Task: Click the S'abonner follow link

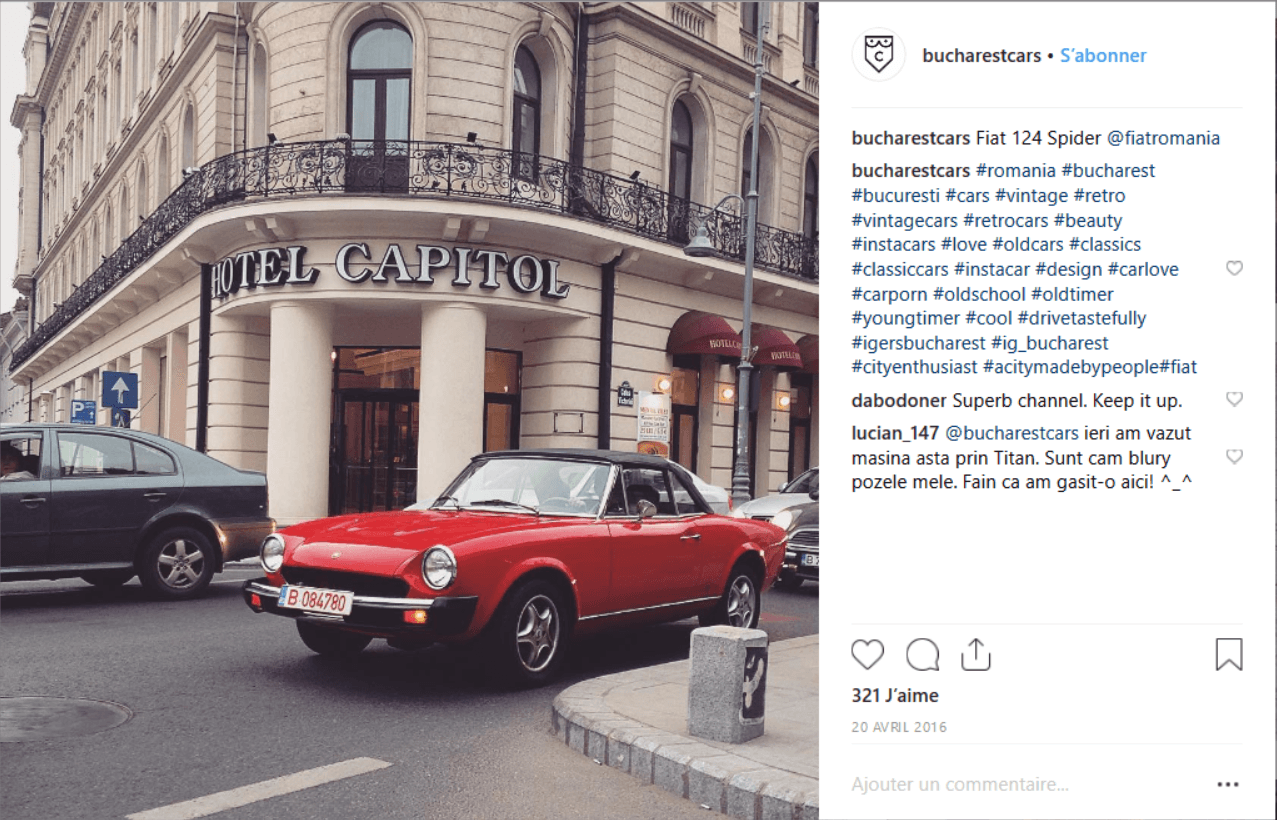Action: coord(1103,56)
